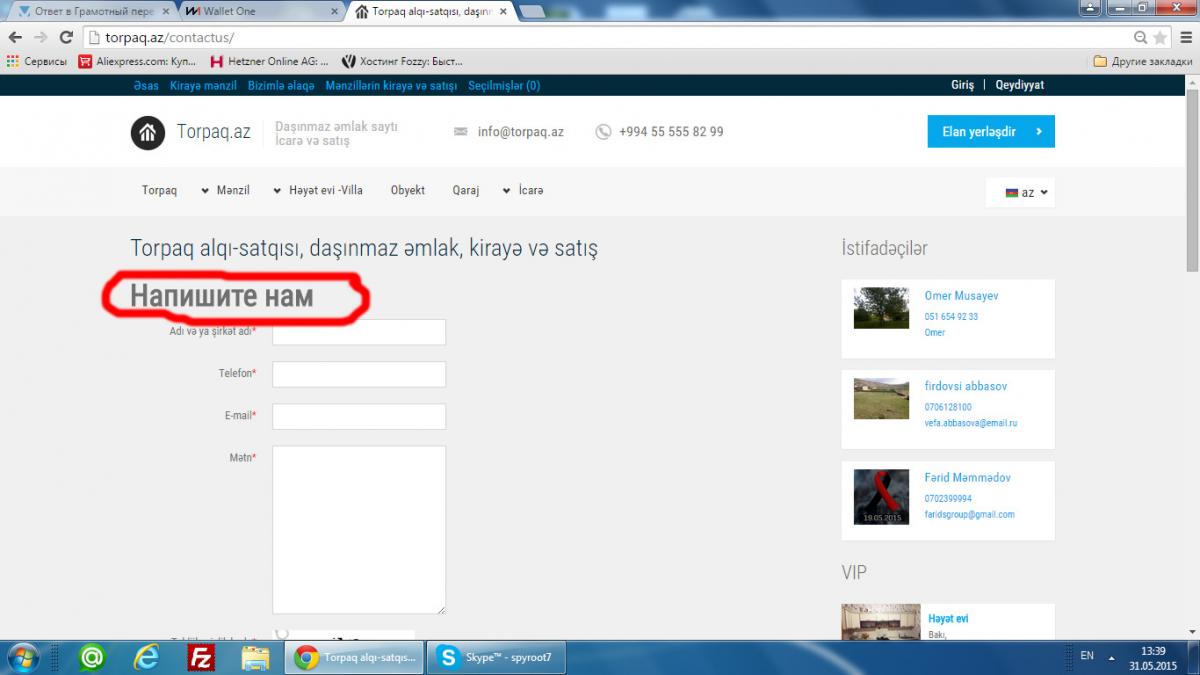1200x675 pixels.
Task: Open the Chrome menu hamburger icon
Action: tap(1183, 37)
